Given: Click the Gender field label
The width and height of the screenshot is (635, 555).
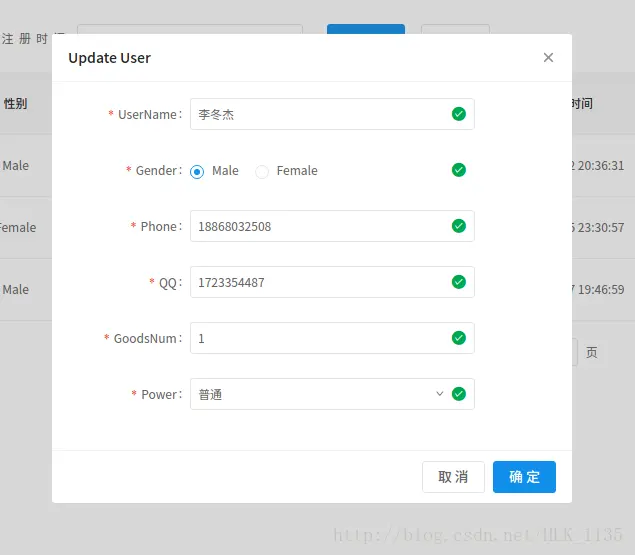Looking at the screenshot, I should point(154,171).
